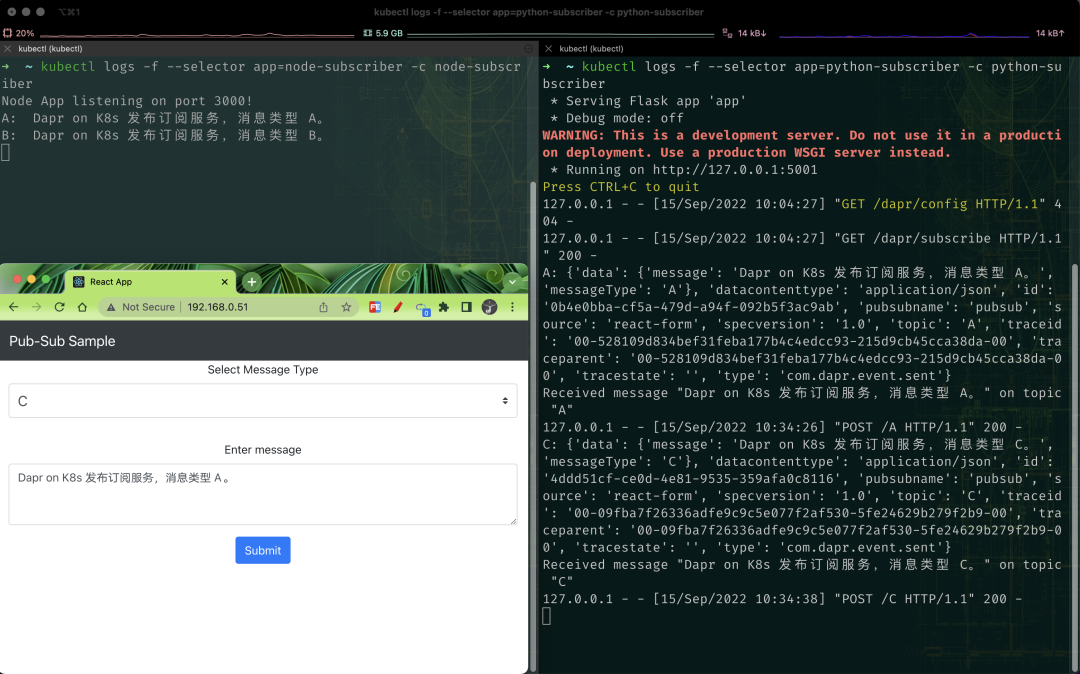Click the left terminal pane scrollbar
Image resolution: width=1080 pixels, height=674 pixels.
click(x=532, y=425)
